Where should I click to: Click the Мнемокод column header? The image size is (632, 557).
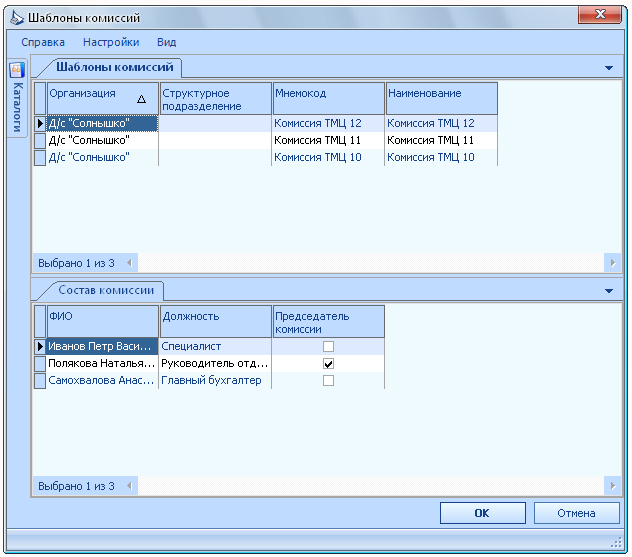(x=328, y=99)
